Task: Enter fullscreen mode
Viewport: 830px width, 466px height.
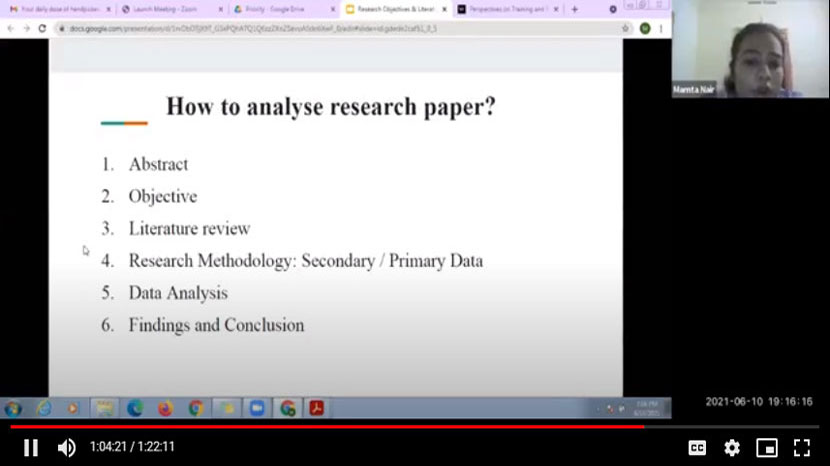Action: [801, 448]
